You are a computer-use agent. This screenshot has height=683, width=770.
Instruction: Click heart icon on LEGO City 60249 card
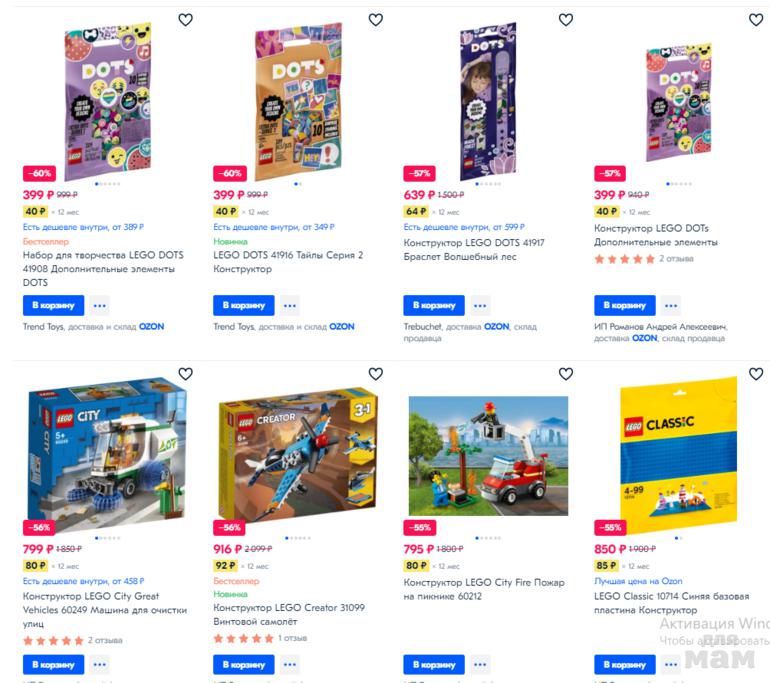(x=185, y=374)
